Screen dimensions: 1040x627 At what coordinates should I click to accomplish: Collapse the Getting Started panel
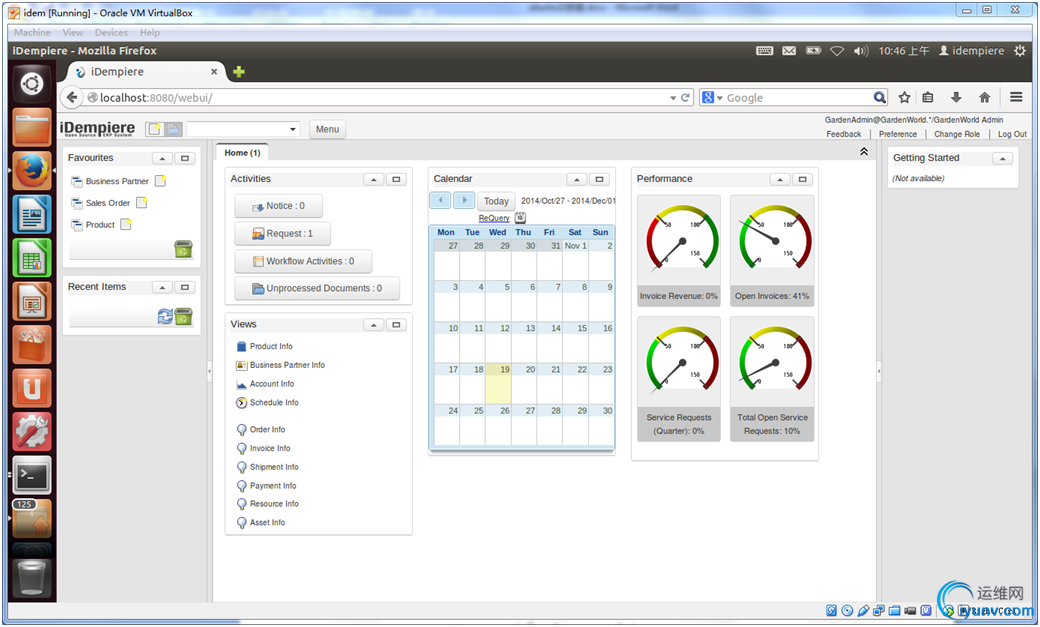click(1003, 158)
